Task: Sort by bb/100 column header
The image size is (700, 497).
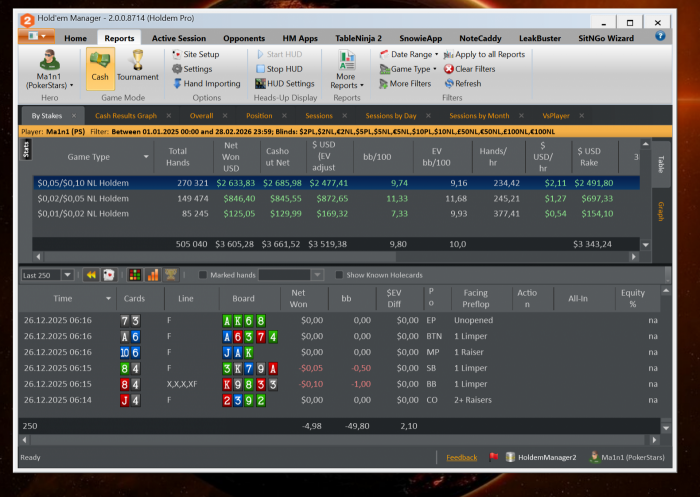Action: click(377, 157)
